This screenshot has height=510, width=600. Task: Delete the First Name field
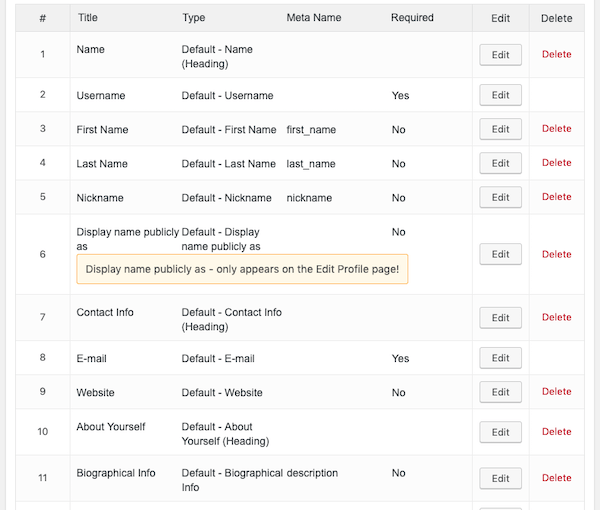pyautogui.click(x=556, y=129)
